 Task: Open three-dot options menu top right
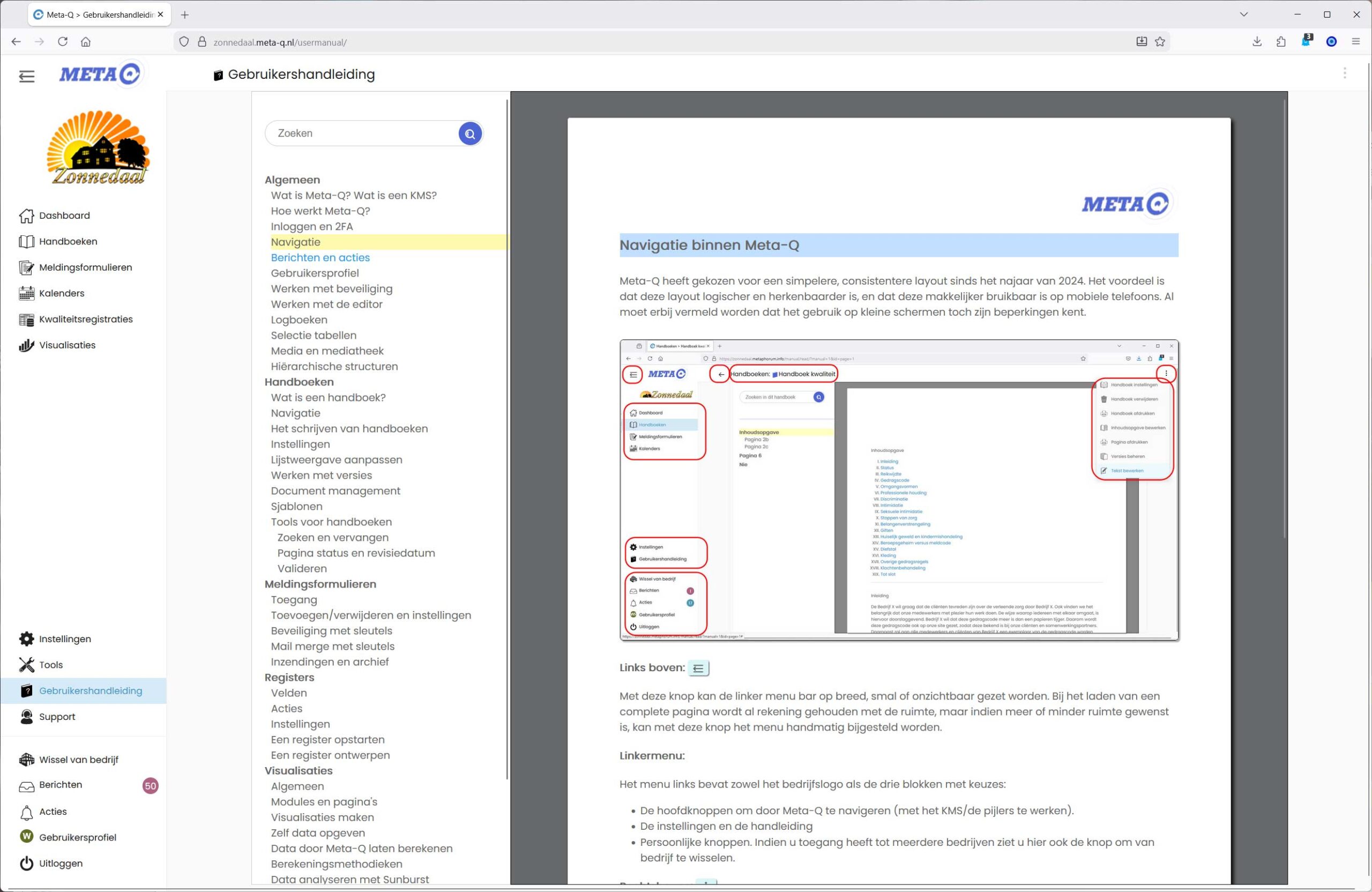point(1344,73)
